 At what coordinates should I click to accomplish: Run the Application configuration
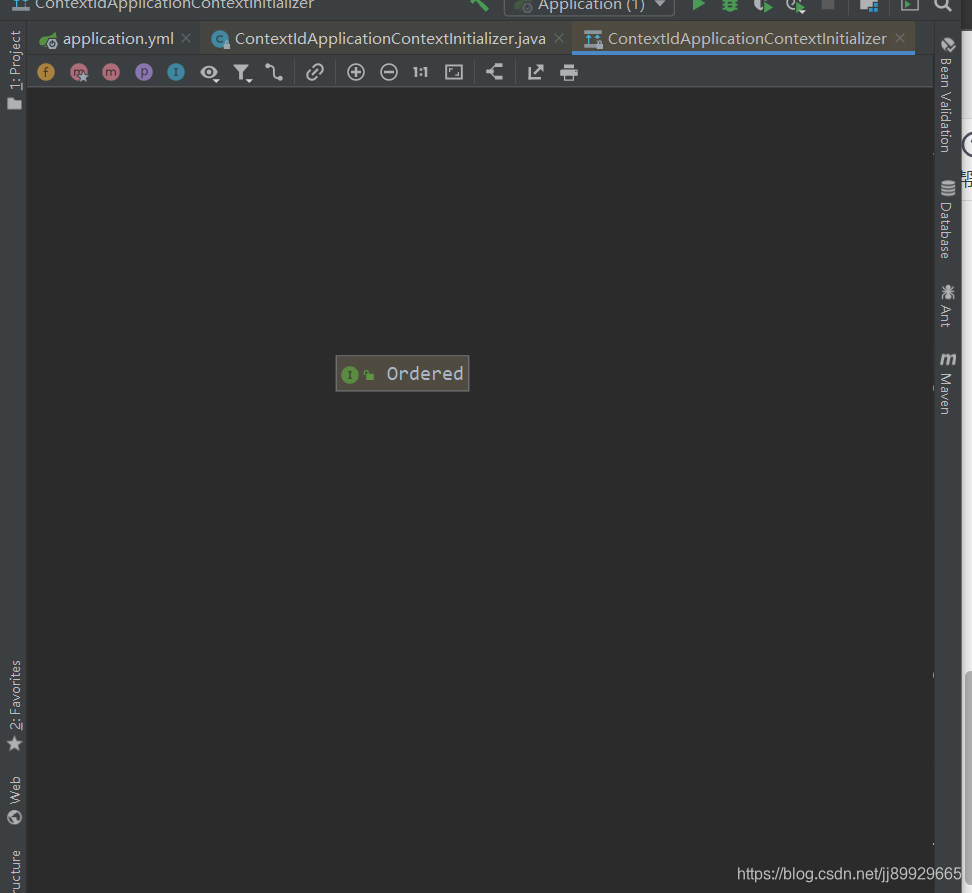tap(699, 5)
